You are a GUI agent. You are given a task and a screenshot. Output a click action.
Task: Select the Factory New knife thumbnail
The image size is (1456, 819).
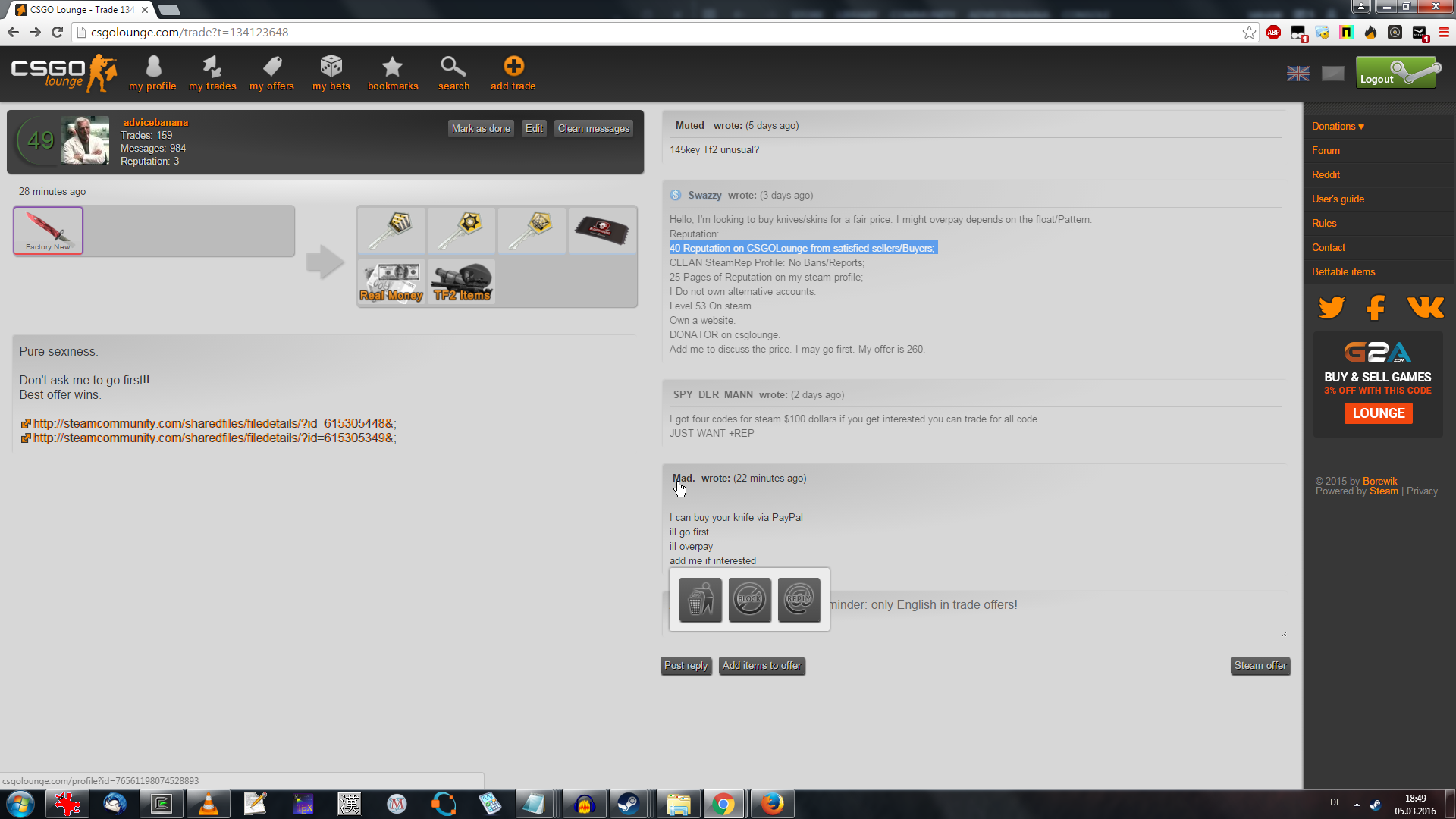(48, 231)
